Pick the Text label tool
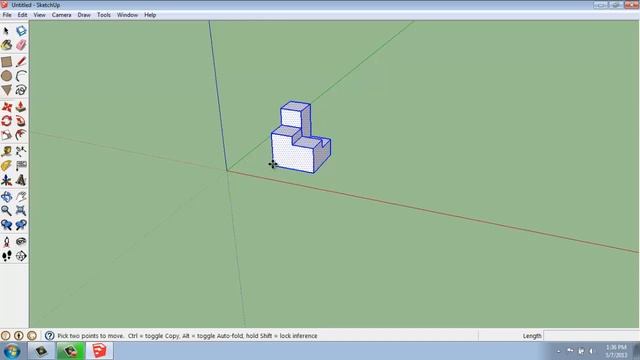Image resolution: width=640 pixels, height=360 pixels. (x=21, y=166)
